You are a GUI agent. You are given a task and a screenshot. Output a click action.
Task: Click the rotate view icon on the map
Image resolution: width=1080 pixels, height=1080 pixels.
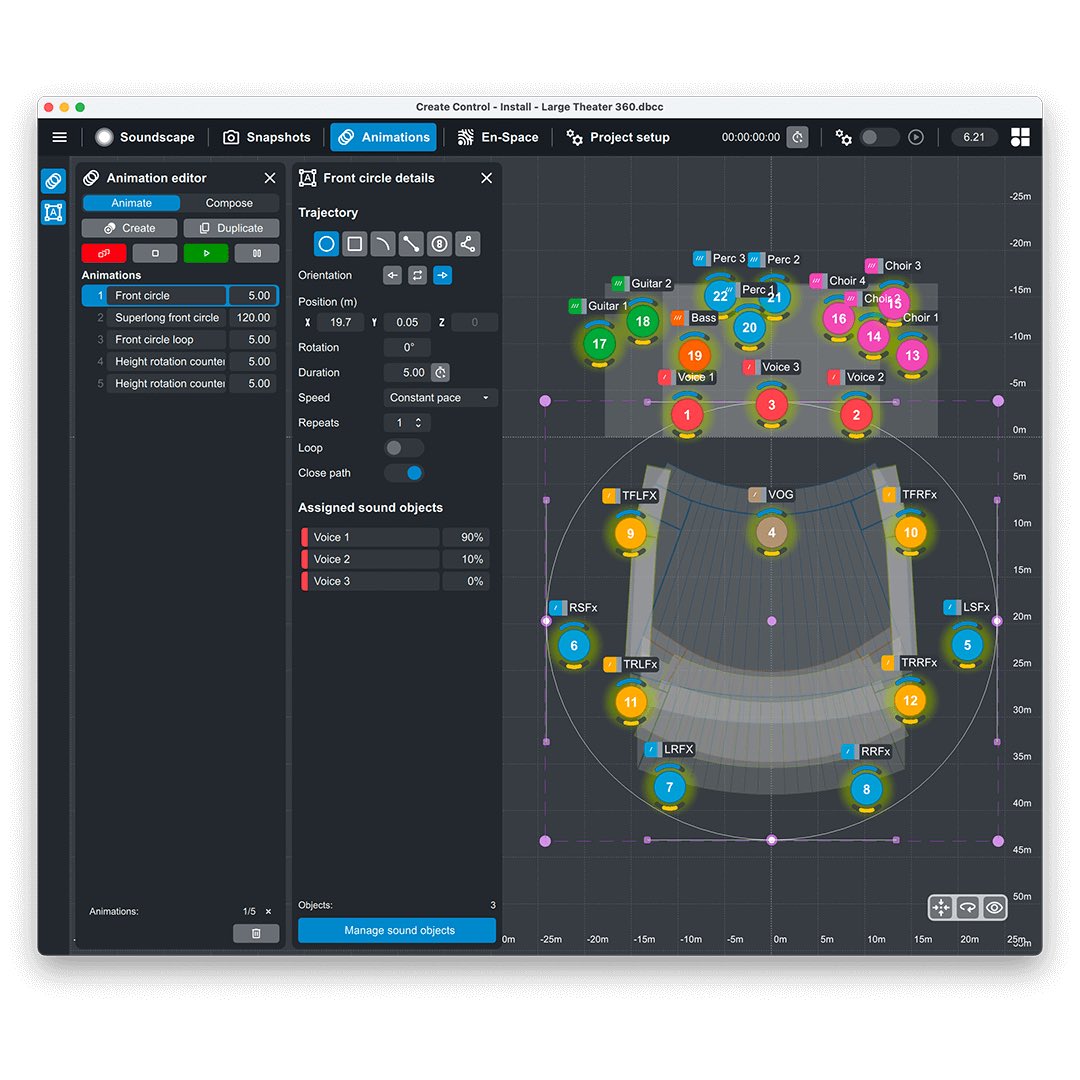click(968, 908)
